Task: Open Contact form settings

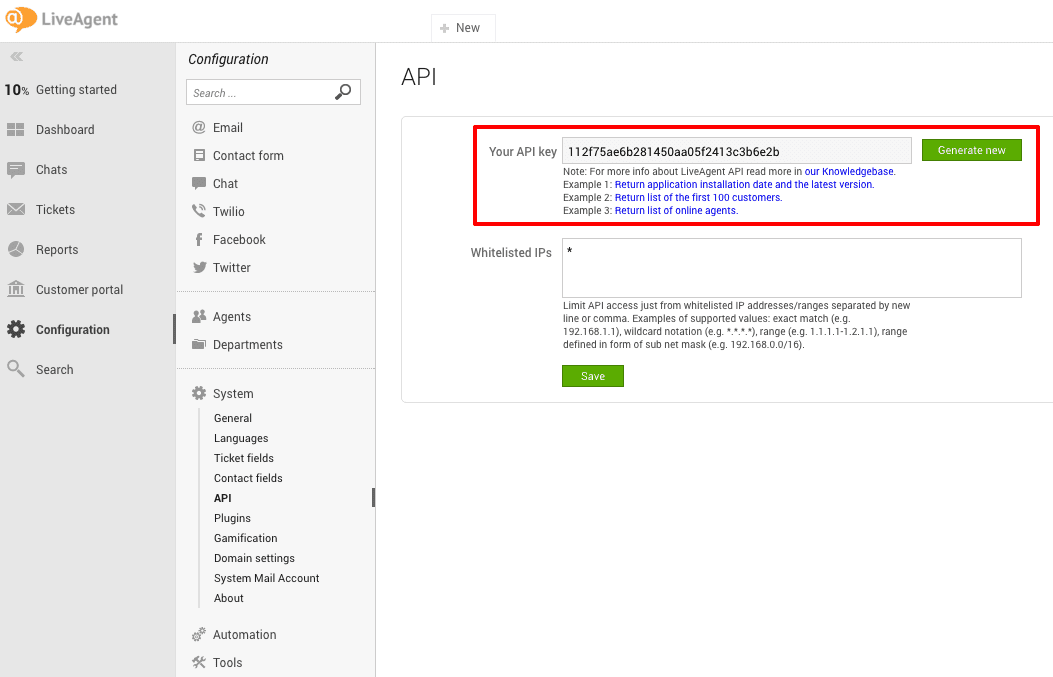Action: (x=247, y=155)
